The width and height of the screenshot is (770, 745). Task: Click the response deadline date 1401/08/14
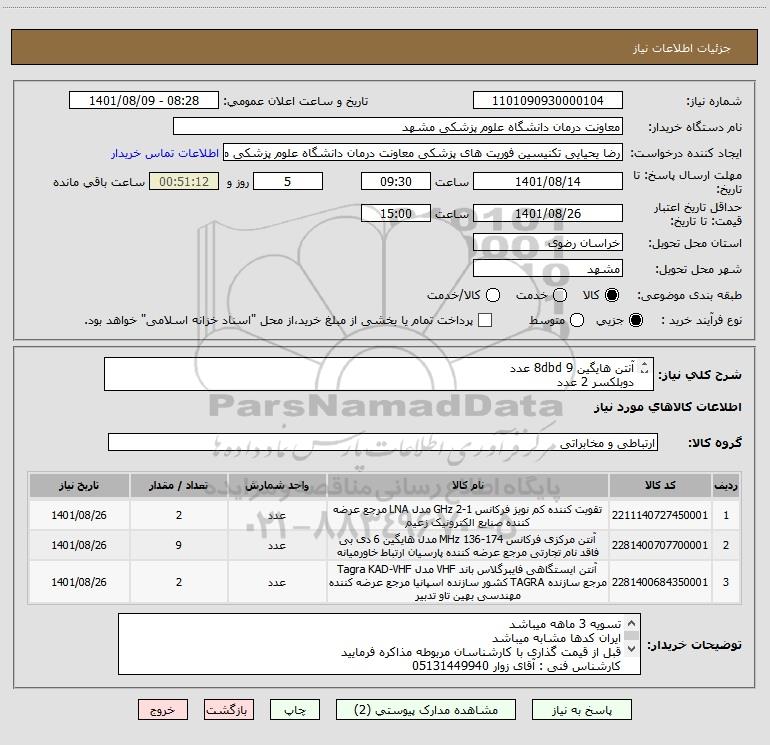548,181
